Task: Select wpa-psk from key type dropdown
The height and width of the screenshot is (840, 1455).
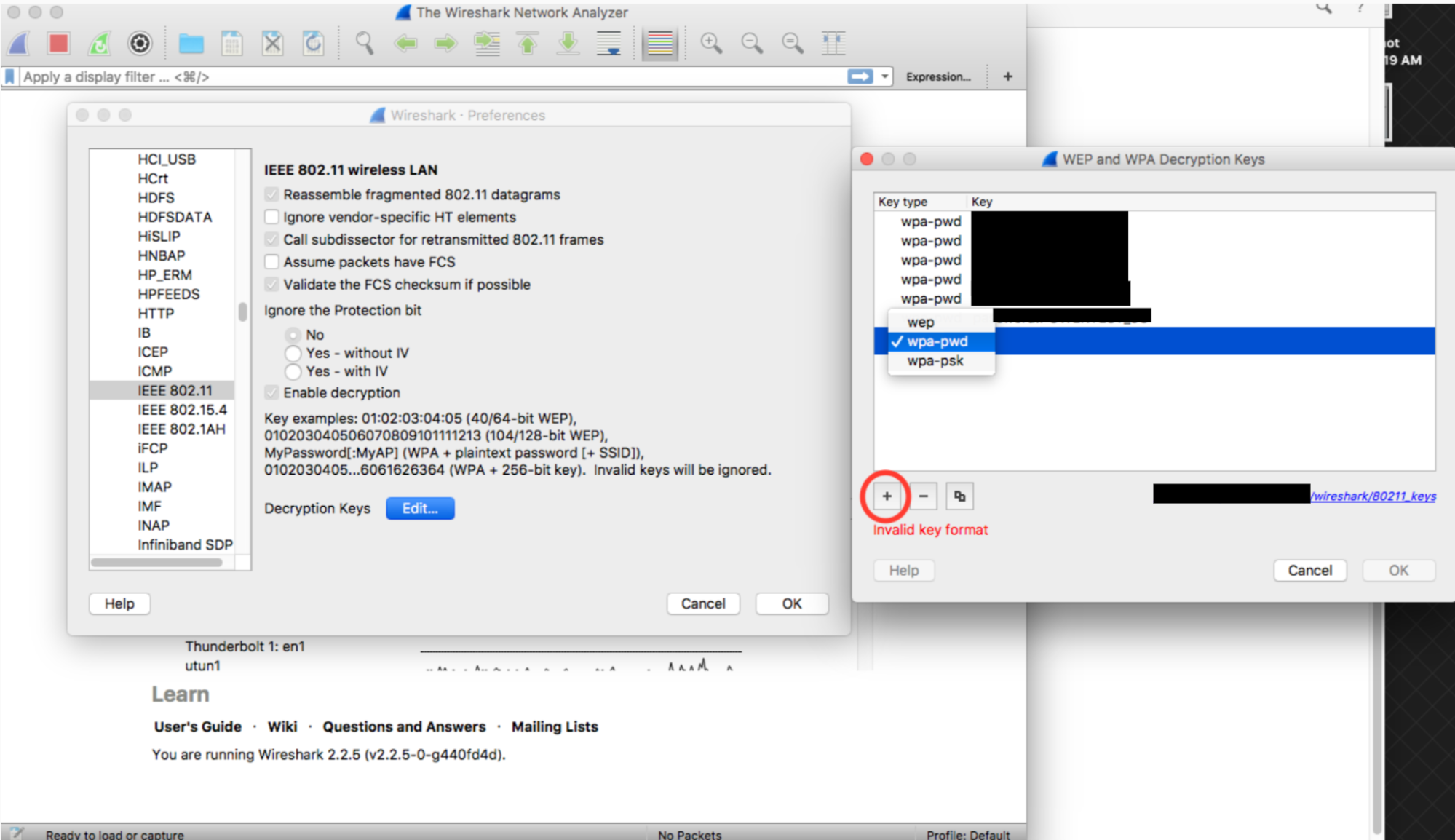Action: (x=935, y=361)
